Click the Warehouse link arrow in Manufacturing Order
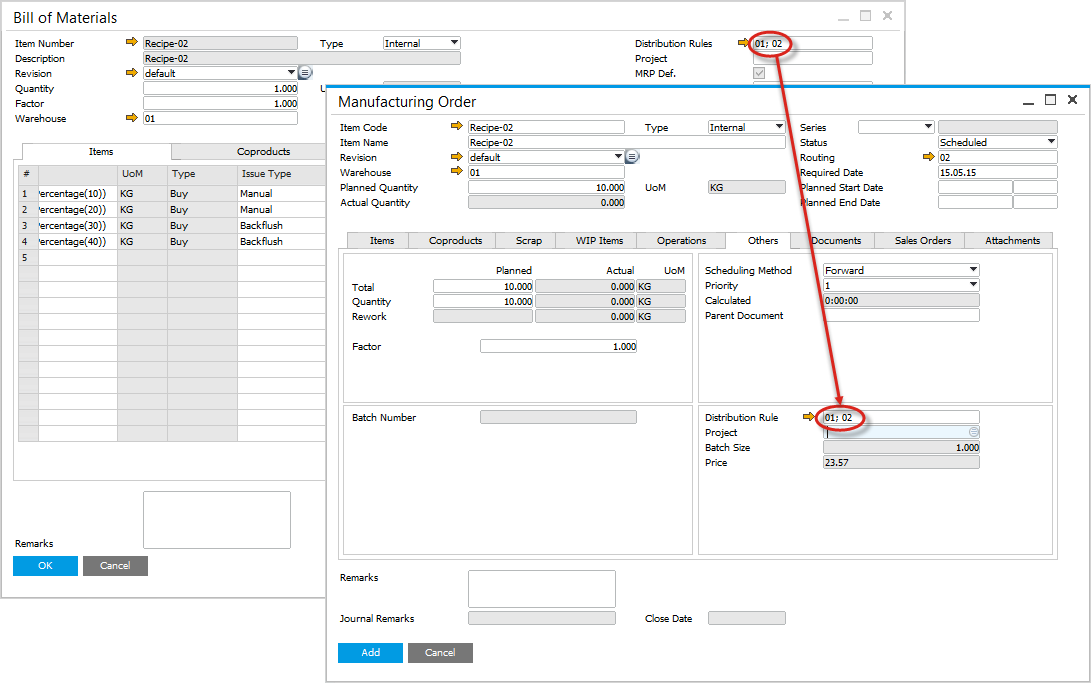1091x683 pixels. point(457,172)
